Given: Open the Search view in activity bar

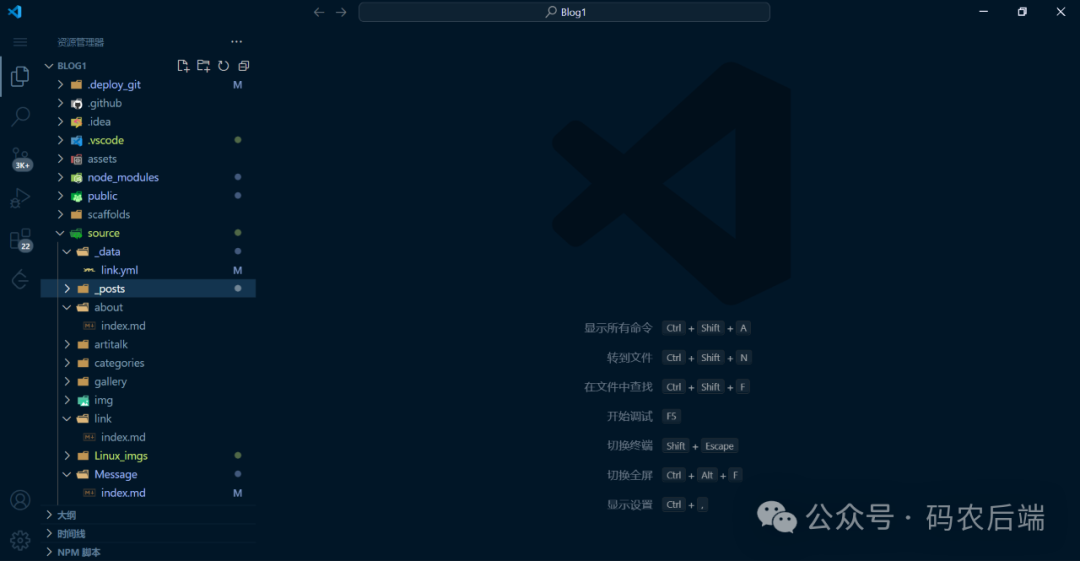Looking at the screenshot, I should [21, 116].
